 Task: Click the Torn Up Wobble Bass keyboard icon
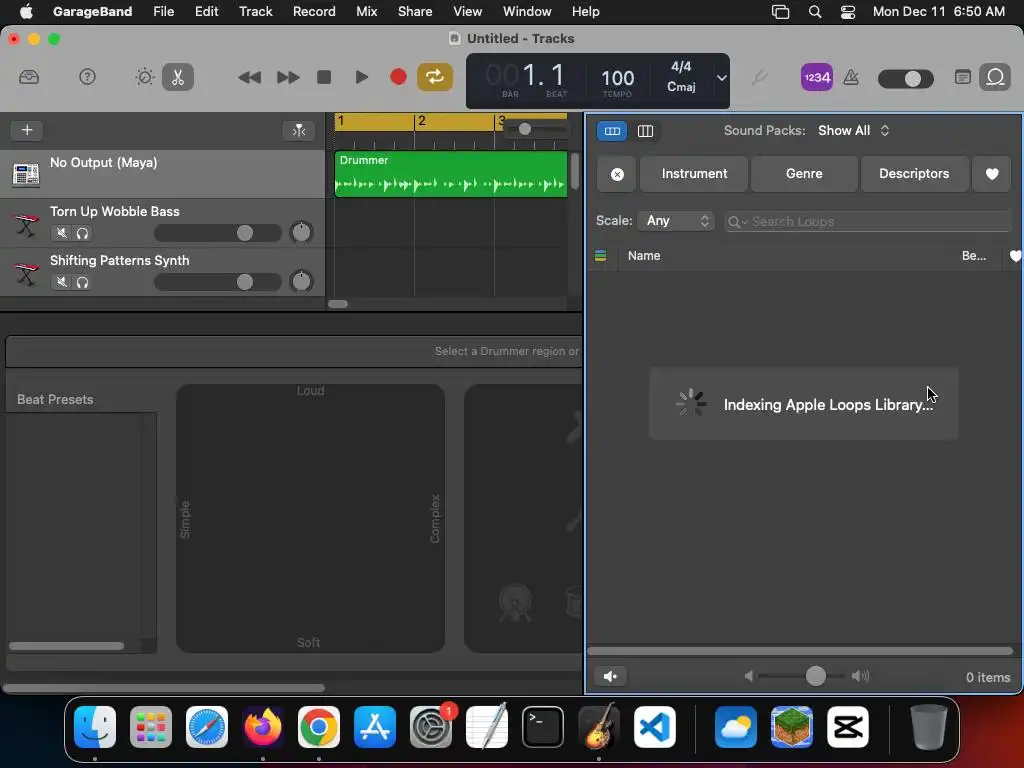[26, 224]
